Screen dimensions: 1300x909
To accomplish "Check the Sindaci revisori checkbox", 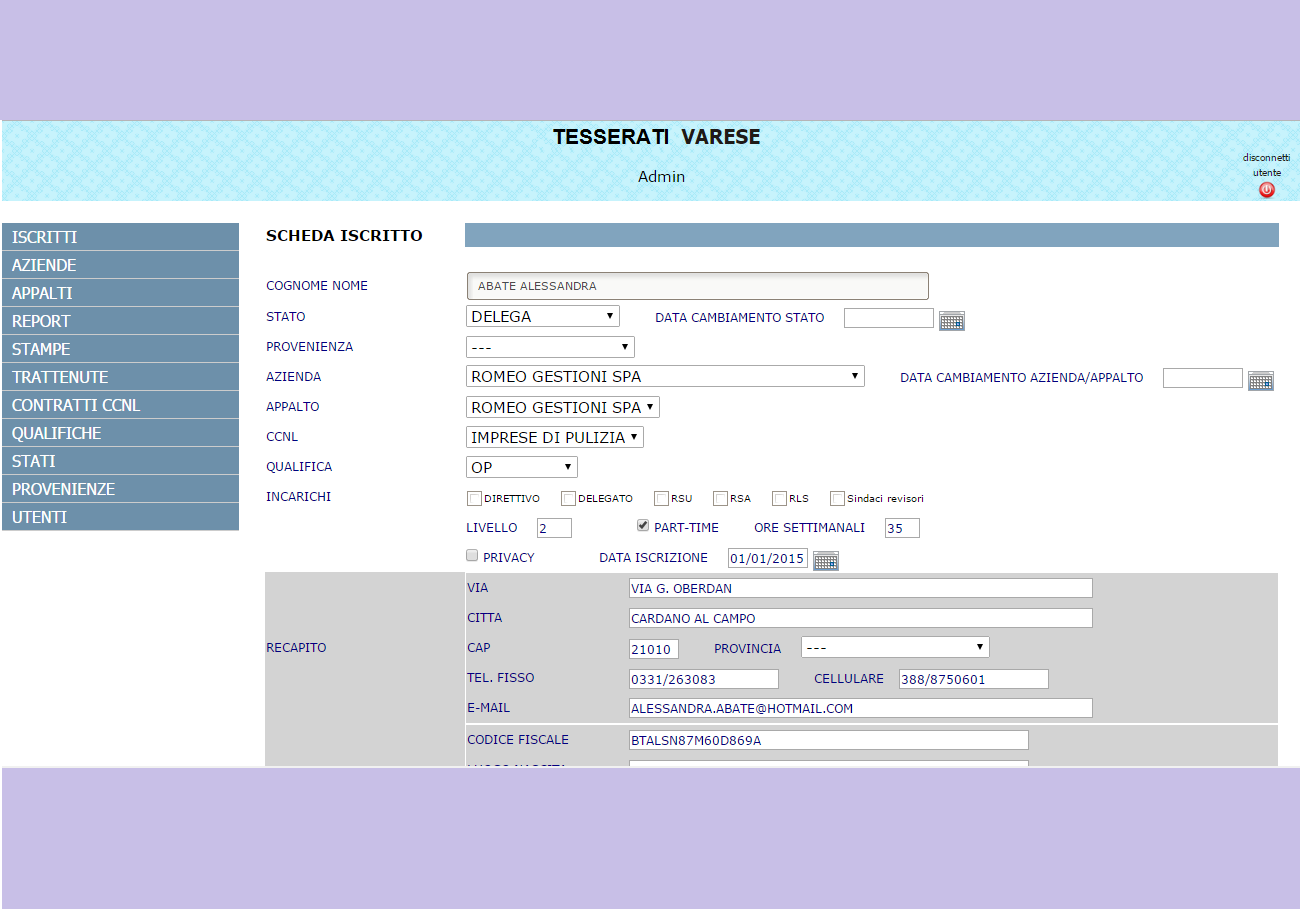I will [838, 498].
